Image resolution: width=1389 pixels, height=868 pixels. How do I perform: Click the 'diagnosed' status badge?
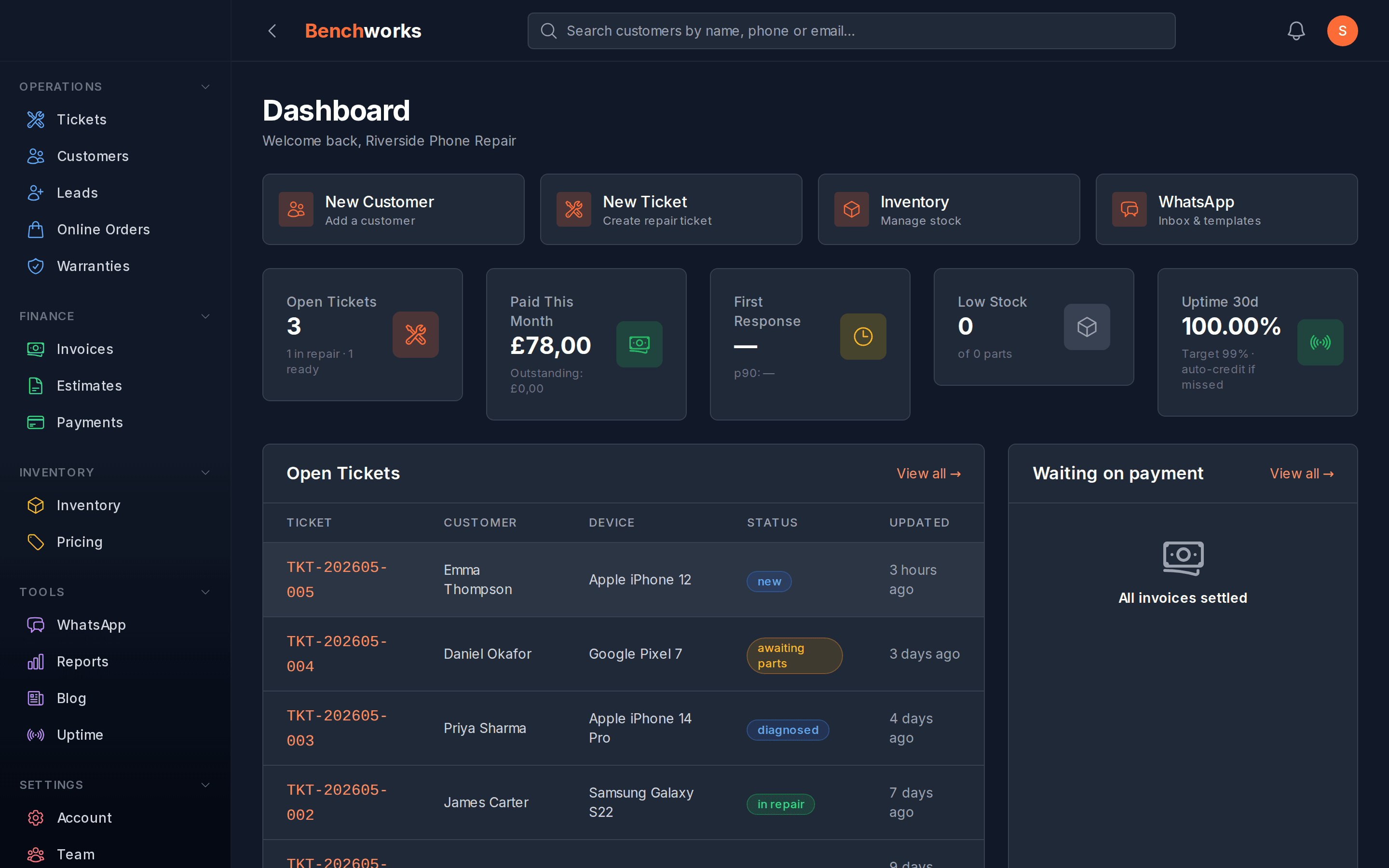pos(788,730)
